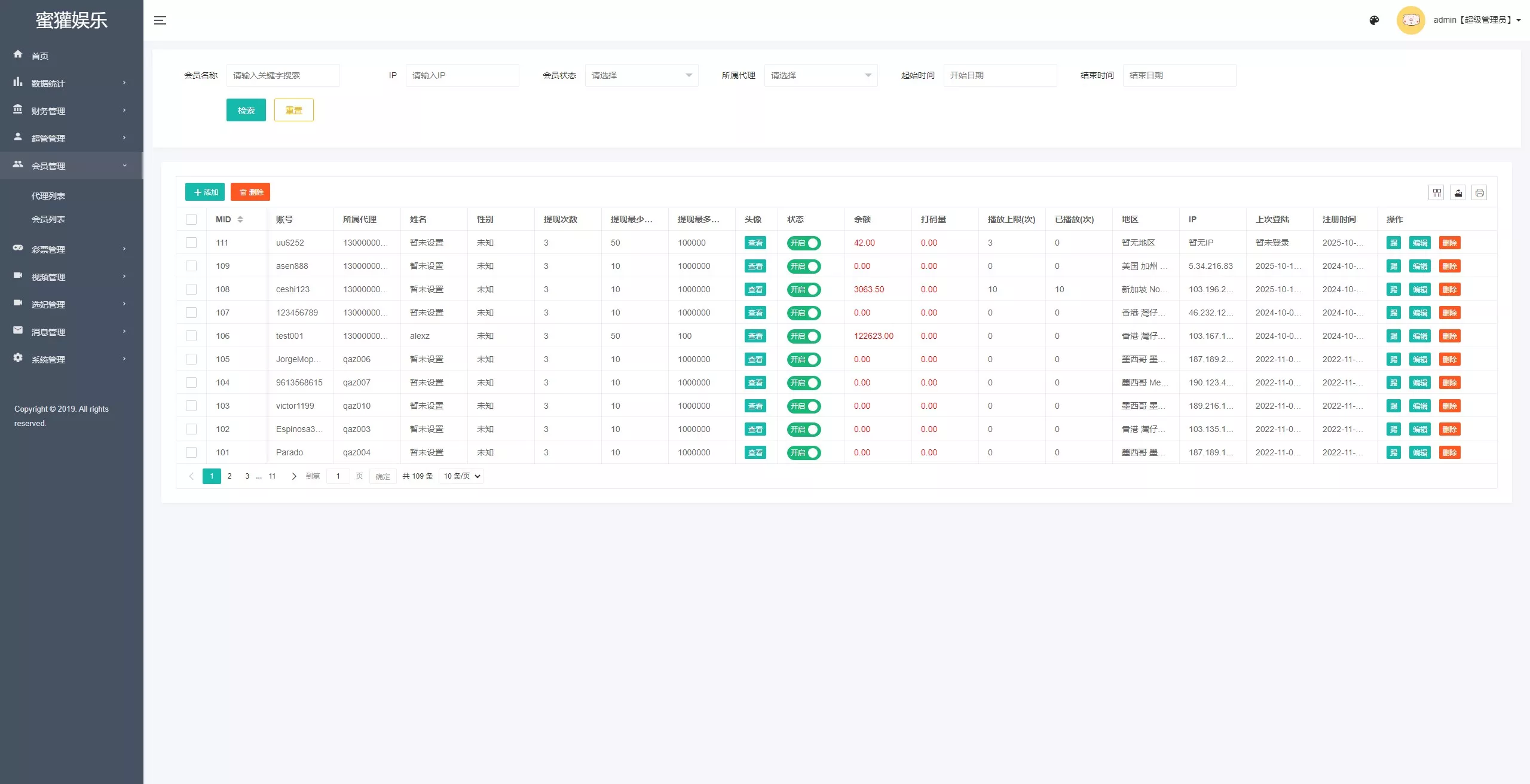This screenshot has height=784, width=1530.
Task: Open the column filter grid icon
Action: tap(1437, 192)
